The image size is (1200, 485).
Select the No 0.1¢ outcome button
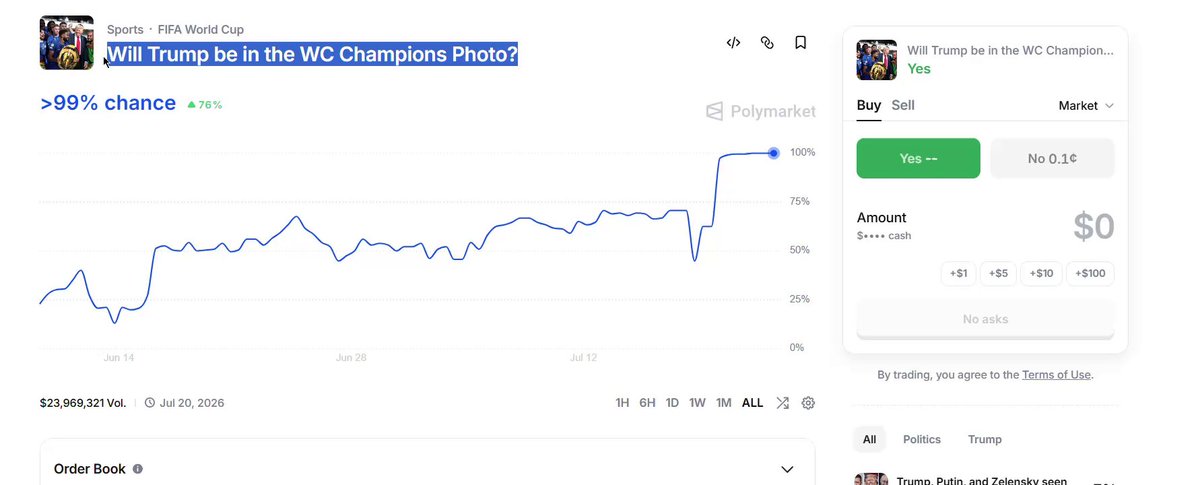[1052, 158]
